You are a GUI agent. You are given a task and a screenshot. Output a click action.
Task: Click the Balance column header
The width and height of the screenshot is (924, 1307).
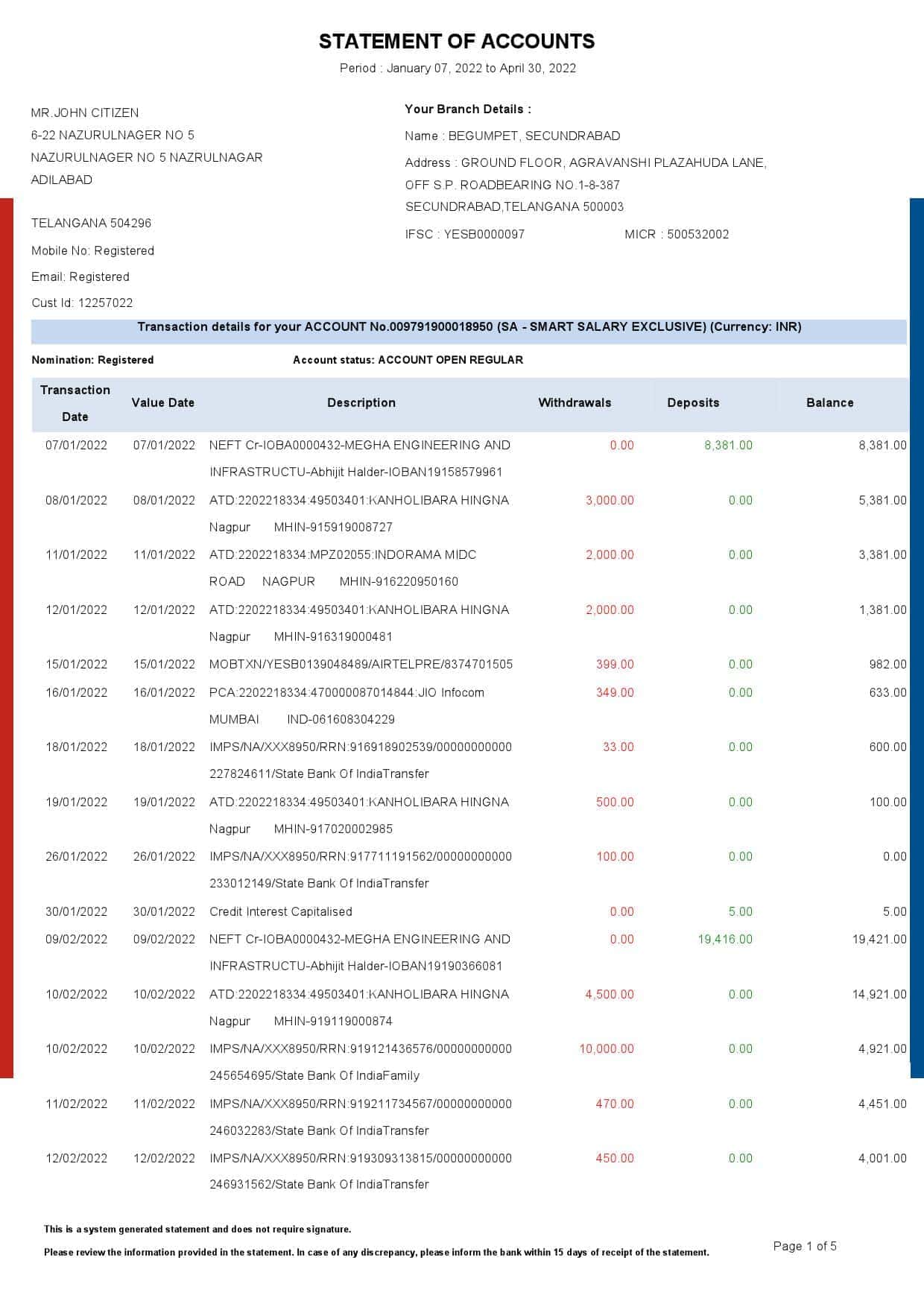pyautogui.click(x=830, y=402)
